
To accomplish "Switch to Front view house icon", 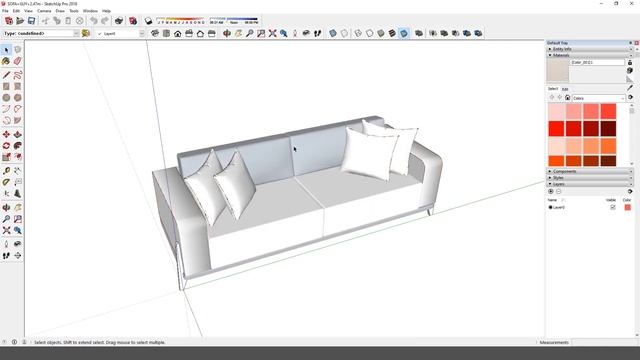I will pos(178,33).
